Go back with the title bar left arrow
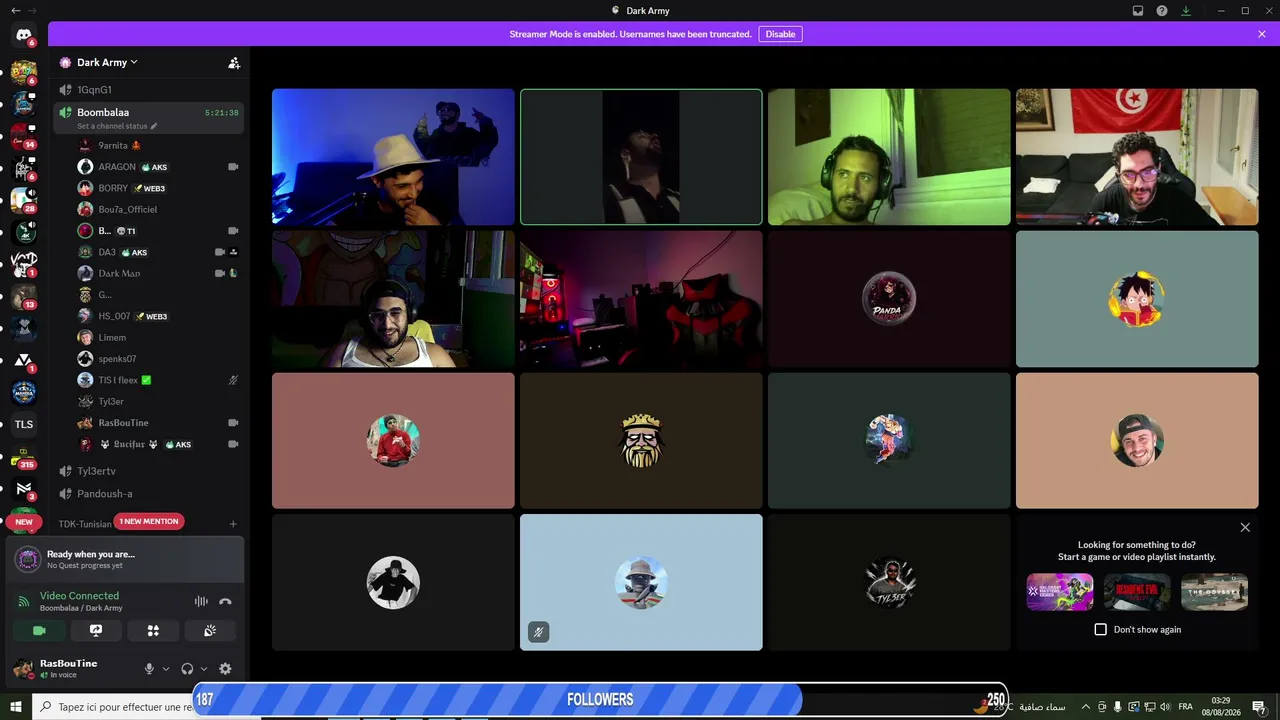The image size is (1280, 720). click(15, 11)
